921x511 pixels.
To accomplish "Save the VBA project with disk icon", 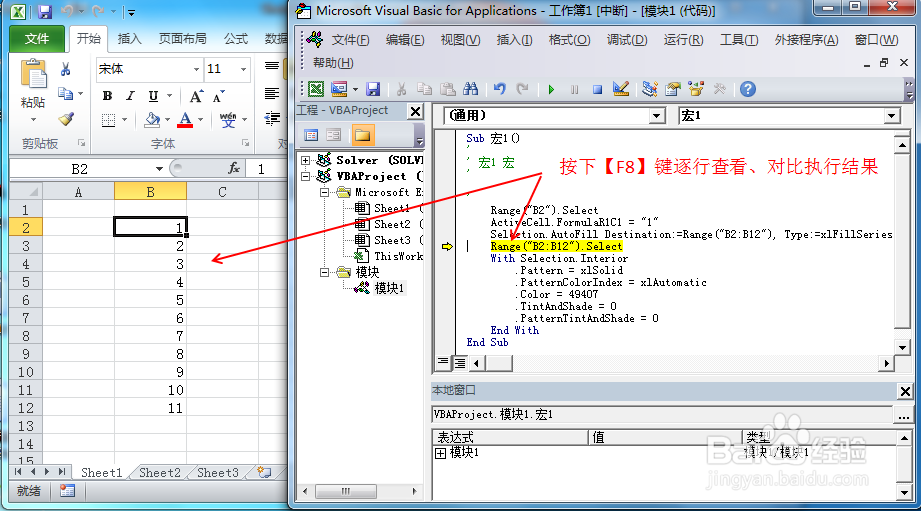I will point(373,89).
